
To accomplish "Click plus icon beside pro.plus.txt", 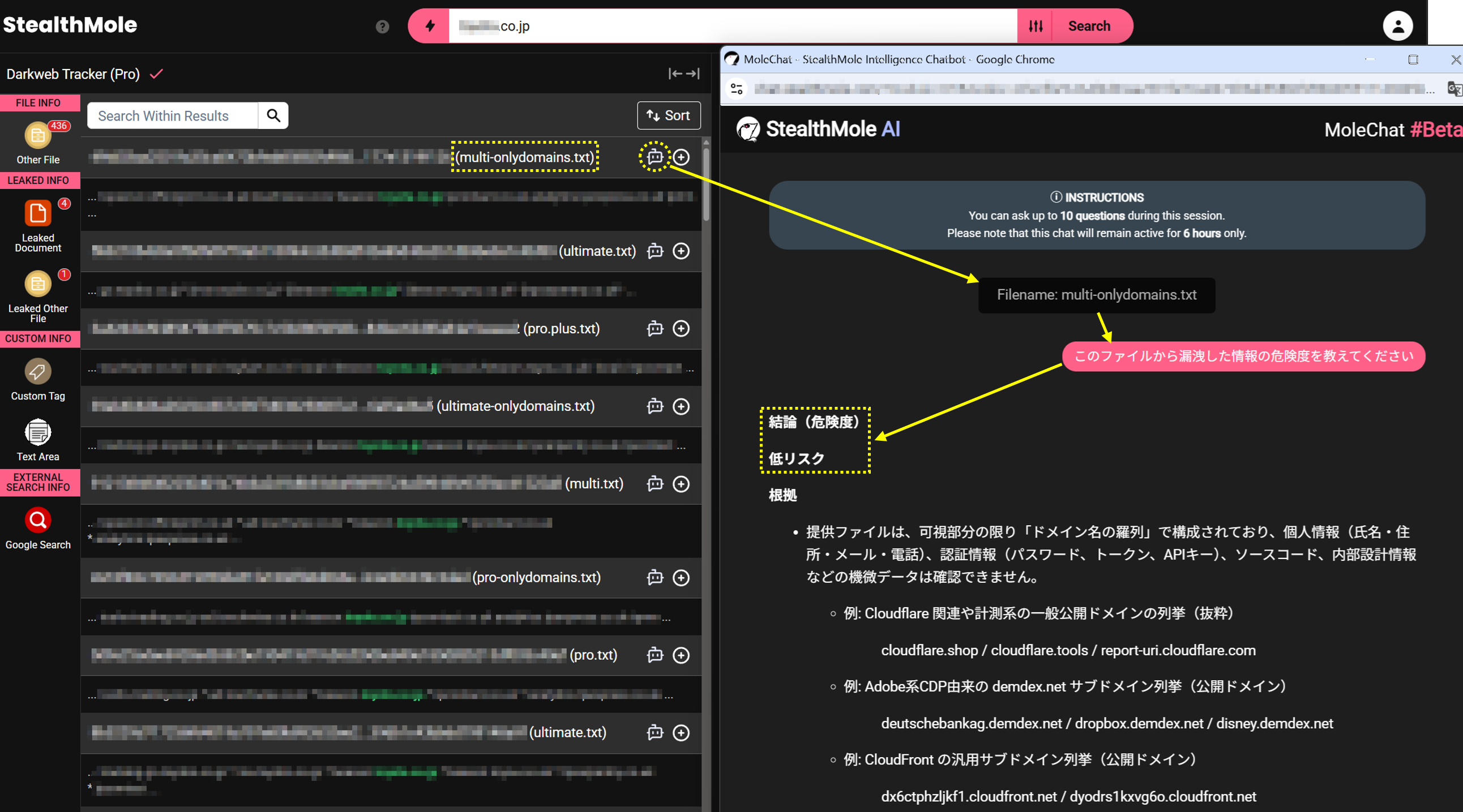I will (681, 329).
